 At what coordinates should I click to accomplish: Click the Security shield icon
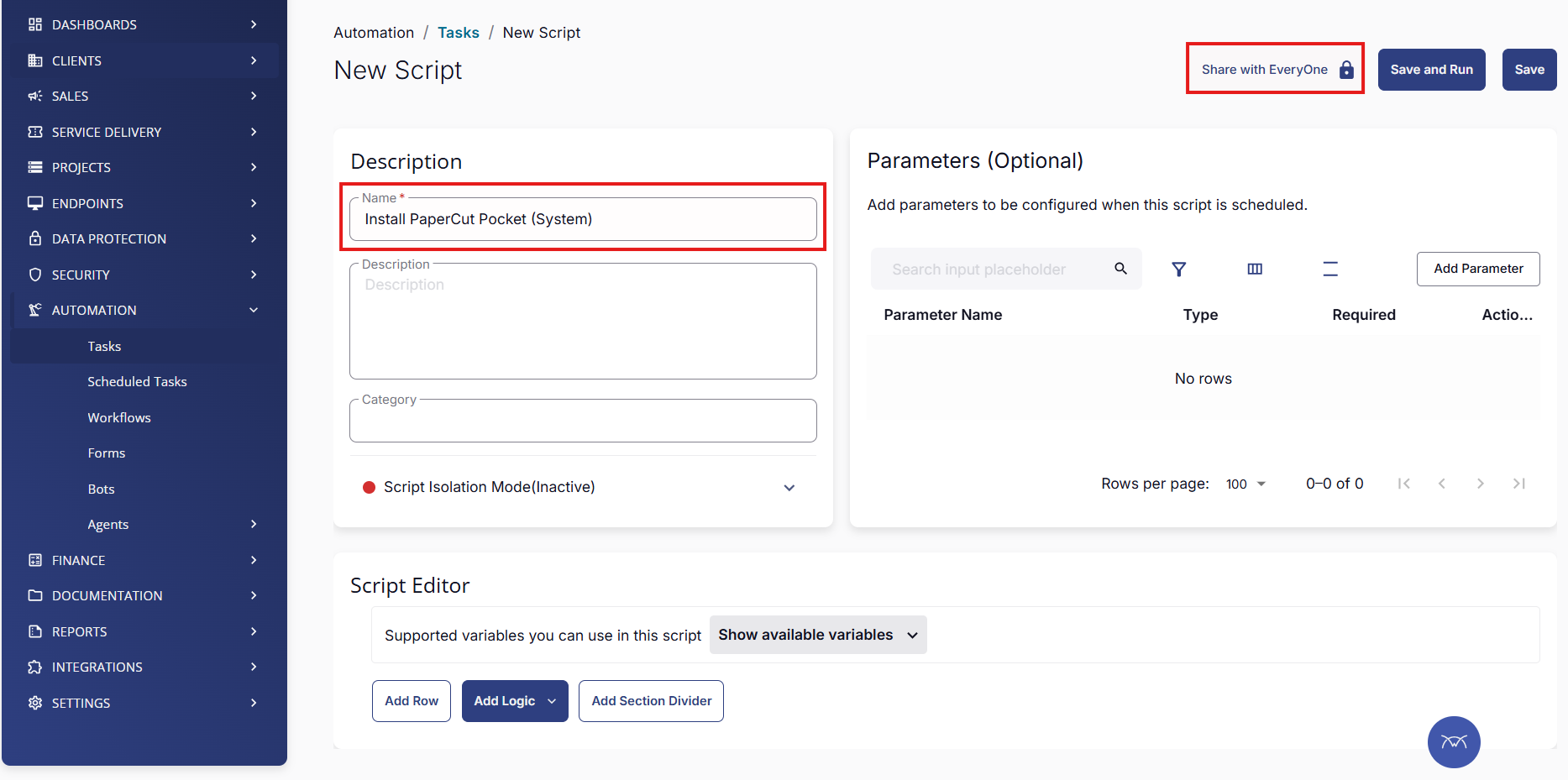point(35,275)
